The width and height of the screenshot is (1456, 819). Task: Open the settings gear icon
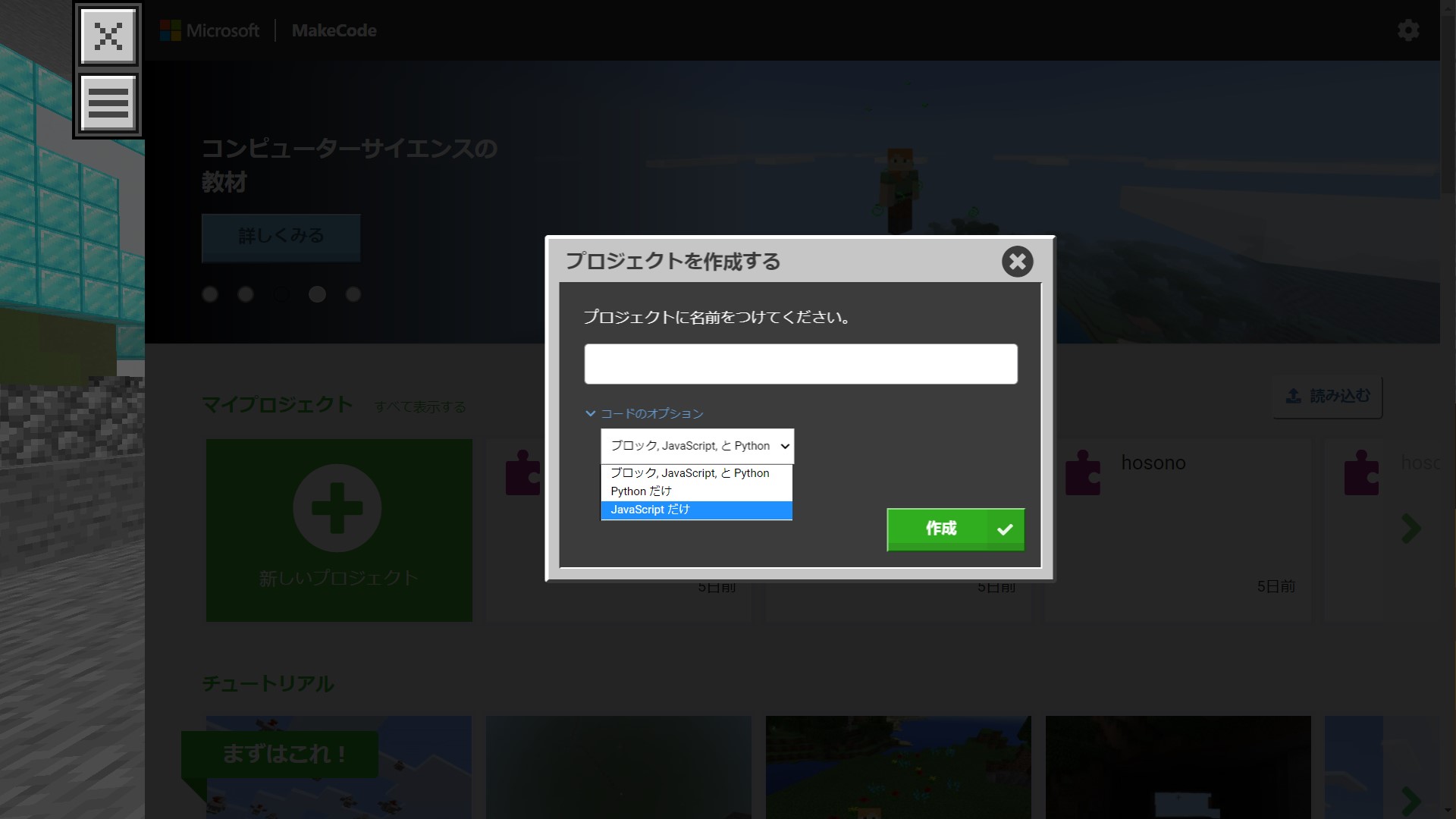pyautogui.click(x=1408, y=30)
